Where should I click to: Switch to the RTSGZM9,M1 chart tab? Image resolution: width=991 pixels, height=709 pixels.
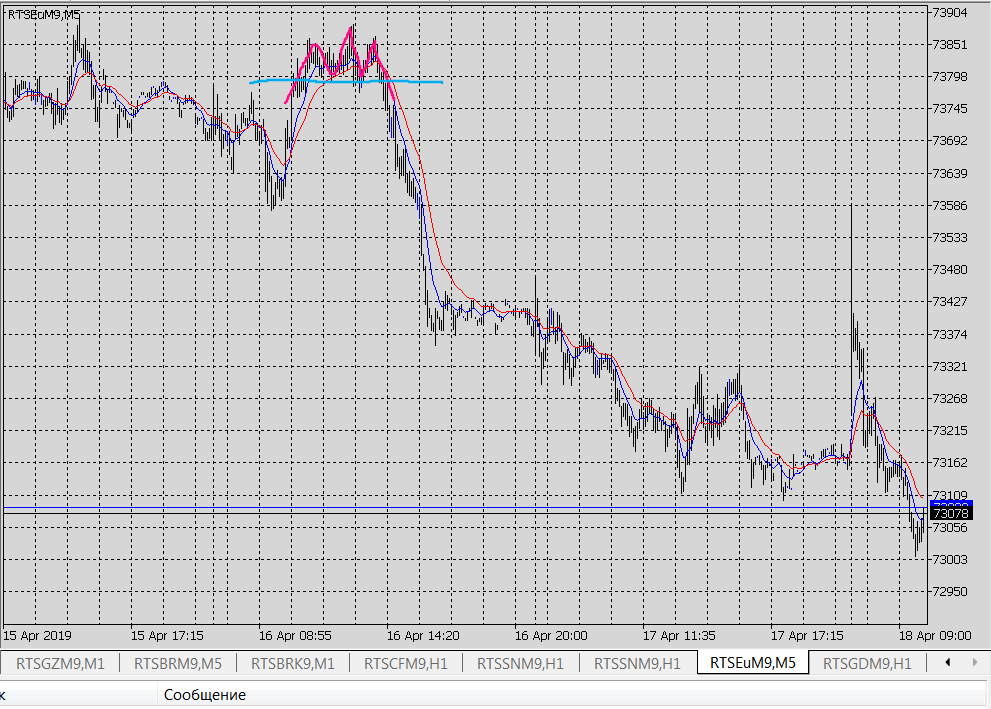tap(60, 664)
